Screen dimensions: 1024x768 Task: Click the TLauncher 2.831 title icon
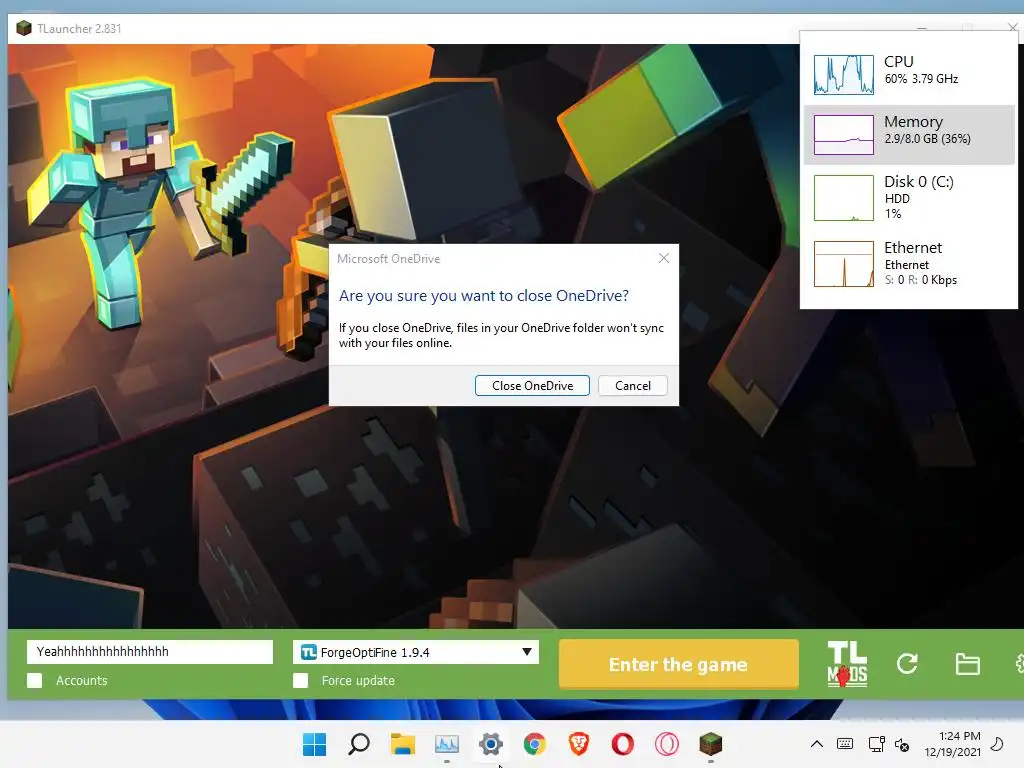pyautogui.click(x=24, y=28)
